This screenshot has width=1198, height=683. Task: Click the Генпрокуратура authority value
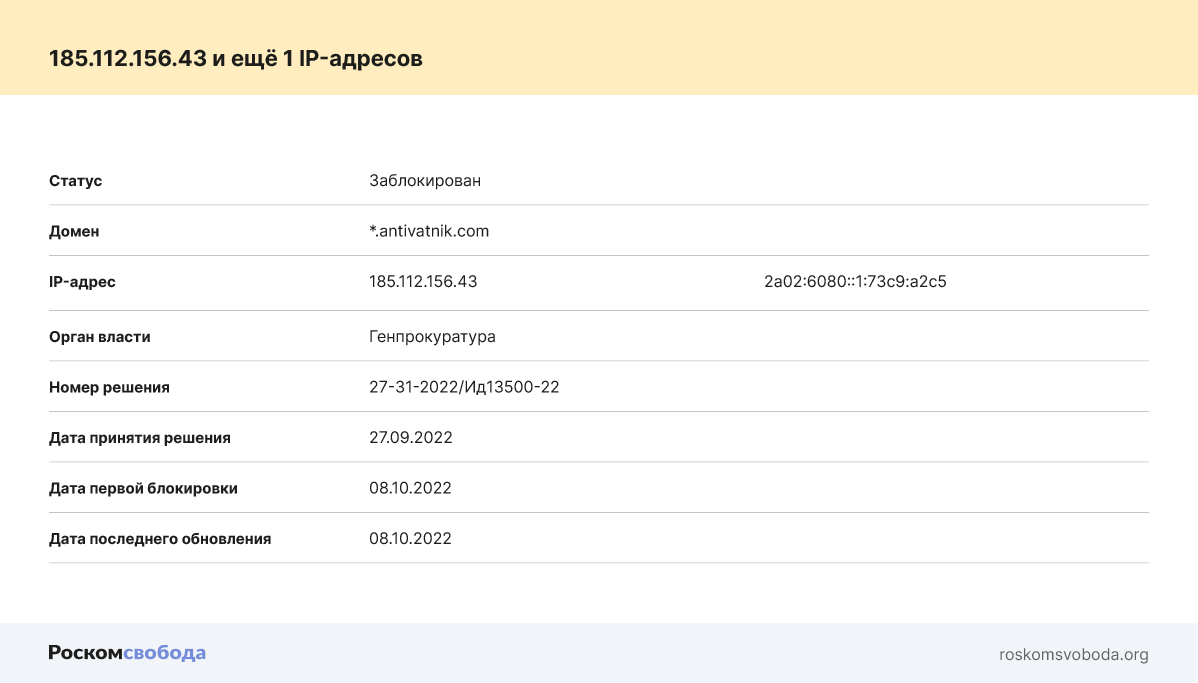432,337
